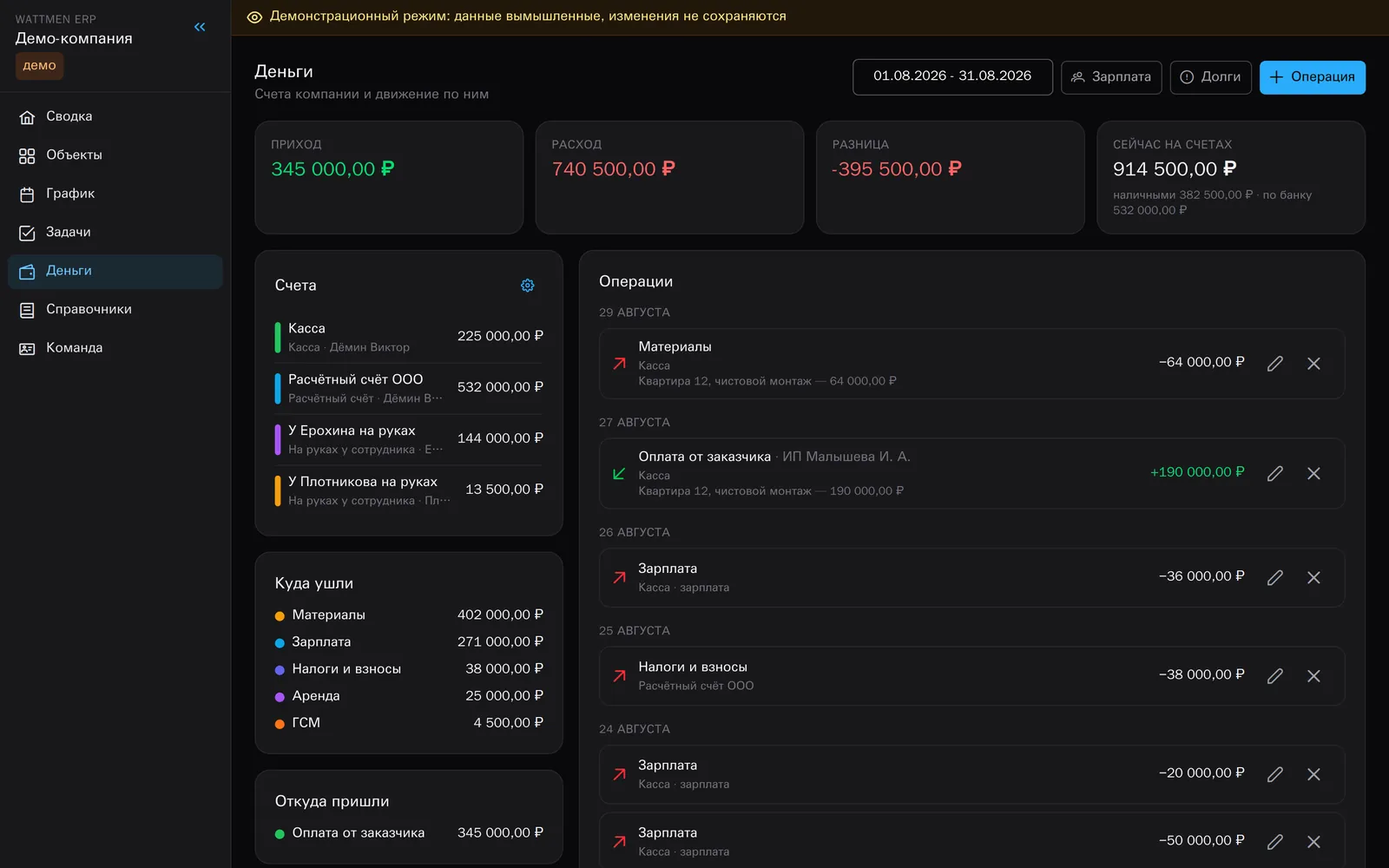
Task: Open the date range picker 01.08.2026 - 31.08.2026
Action: 952,76
